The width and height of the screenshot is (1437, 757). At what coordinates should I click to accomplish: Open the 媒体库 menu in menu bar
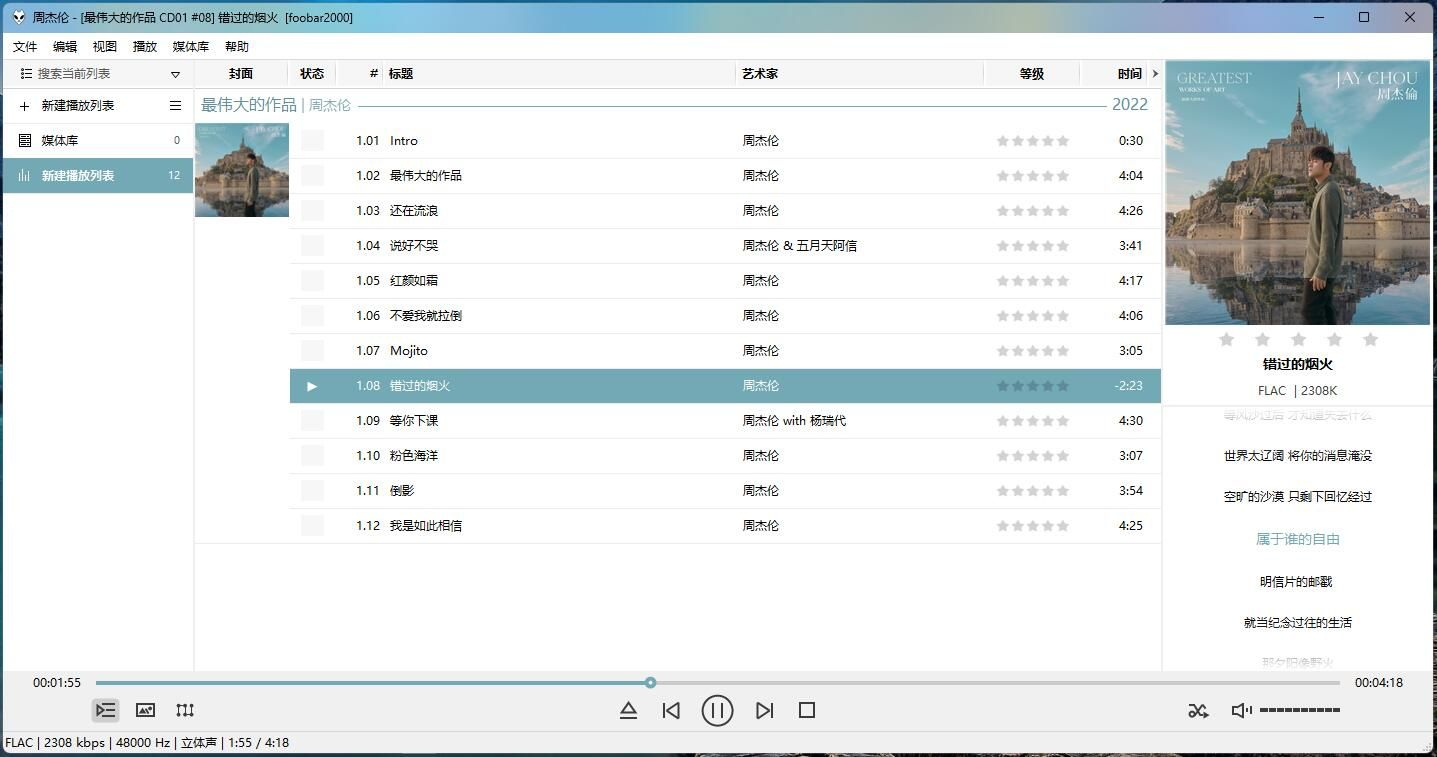[x=190, y=47]
